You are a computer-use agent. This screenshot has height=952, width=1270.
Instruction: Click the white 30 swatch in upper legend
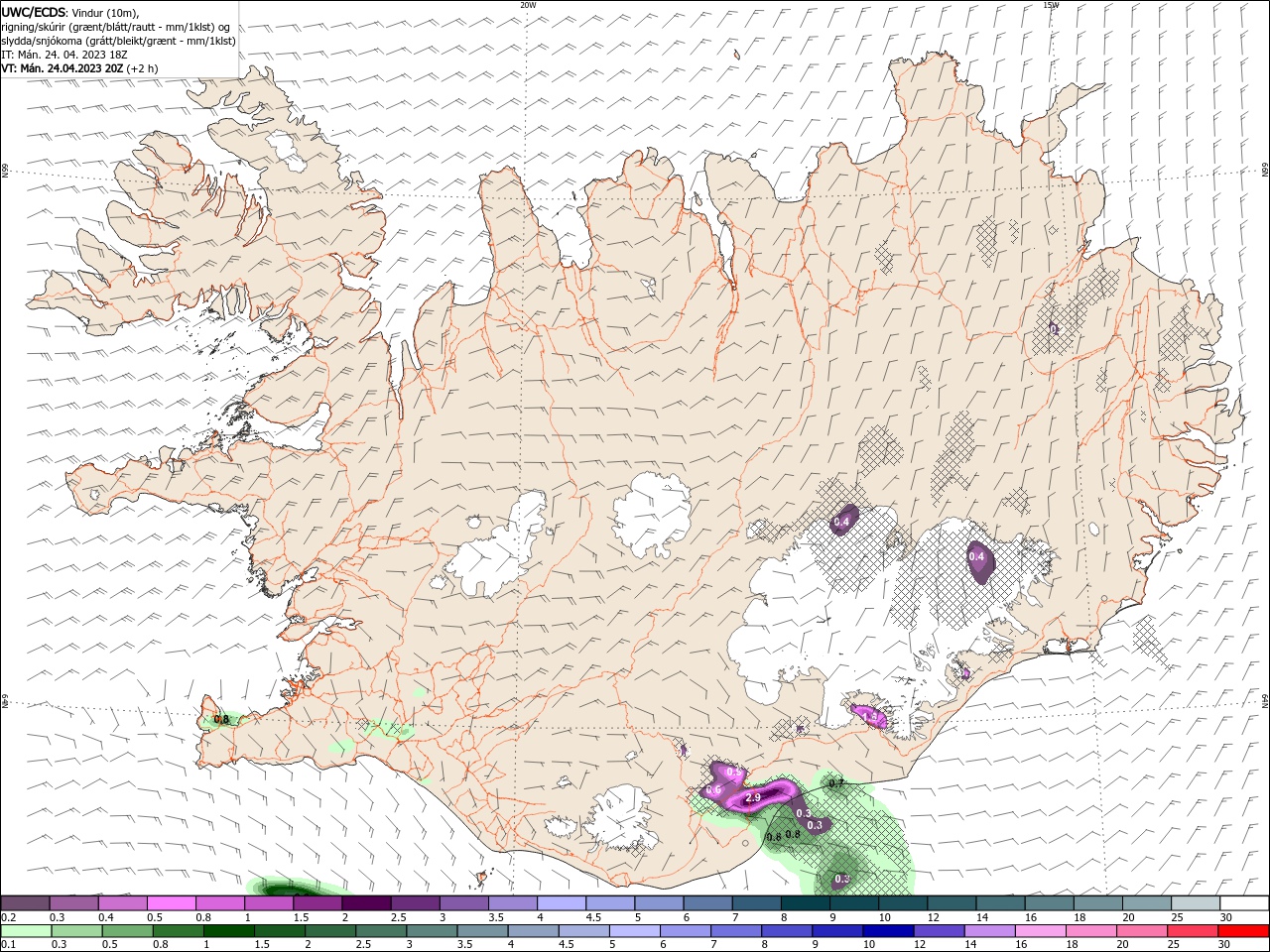(1244, 903)
